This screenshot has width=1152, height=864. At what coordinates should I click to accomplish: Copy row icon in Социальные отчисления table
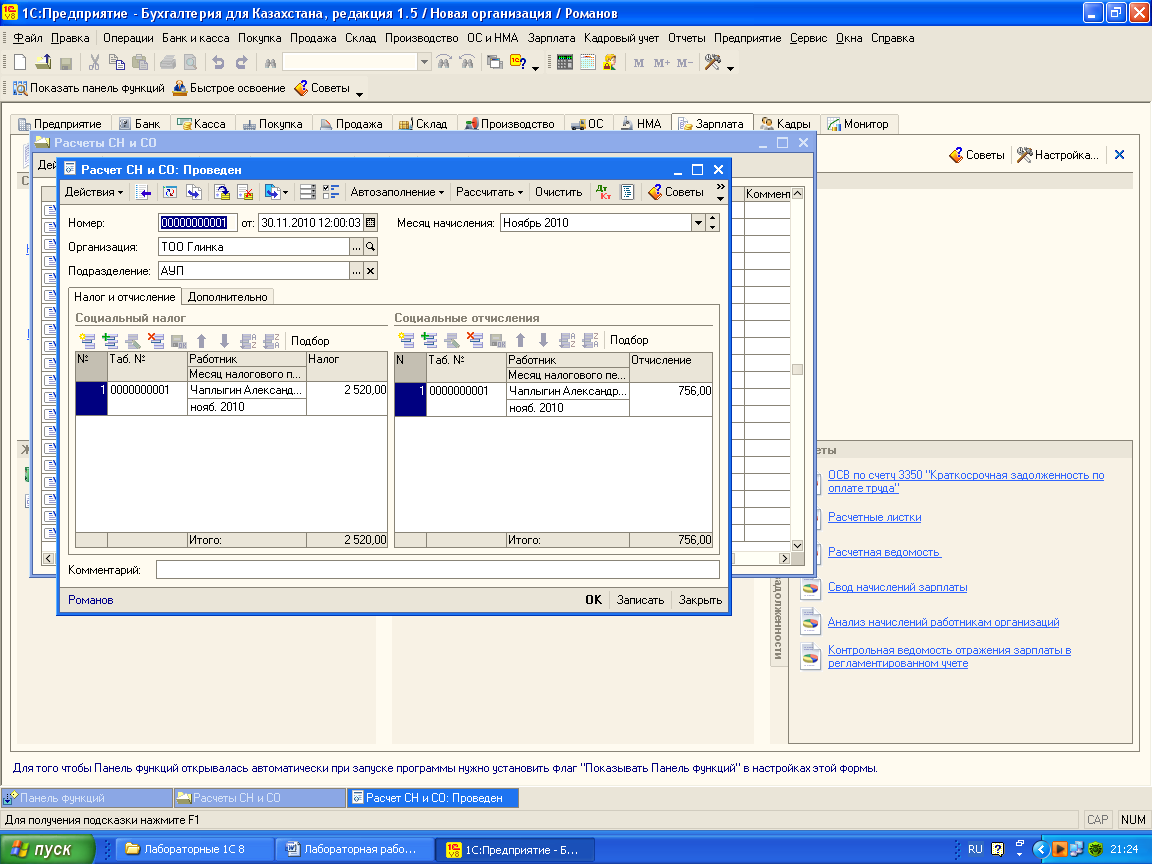pos(429,340)
